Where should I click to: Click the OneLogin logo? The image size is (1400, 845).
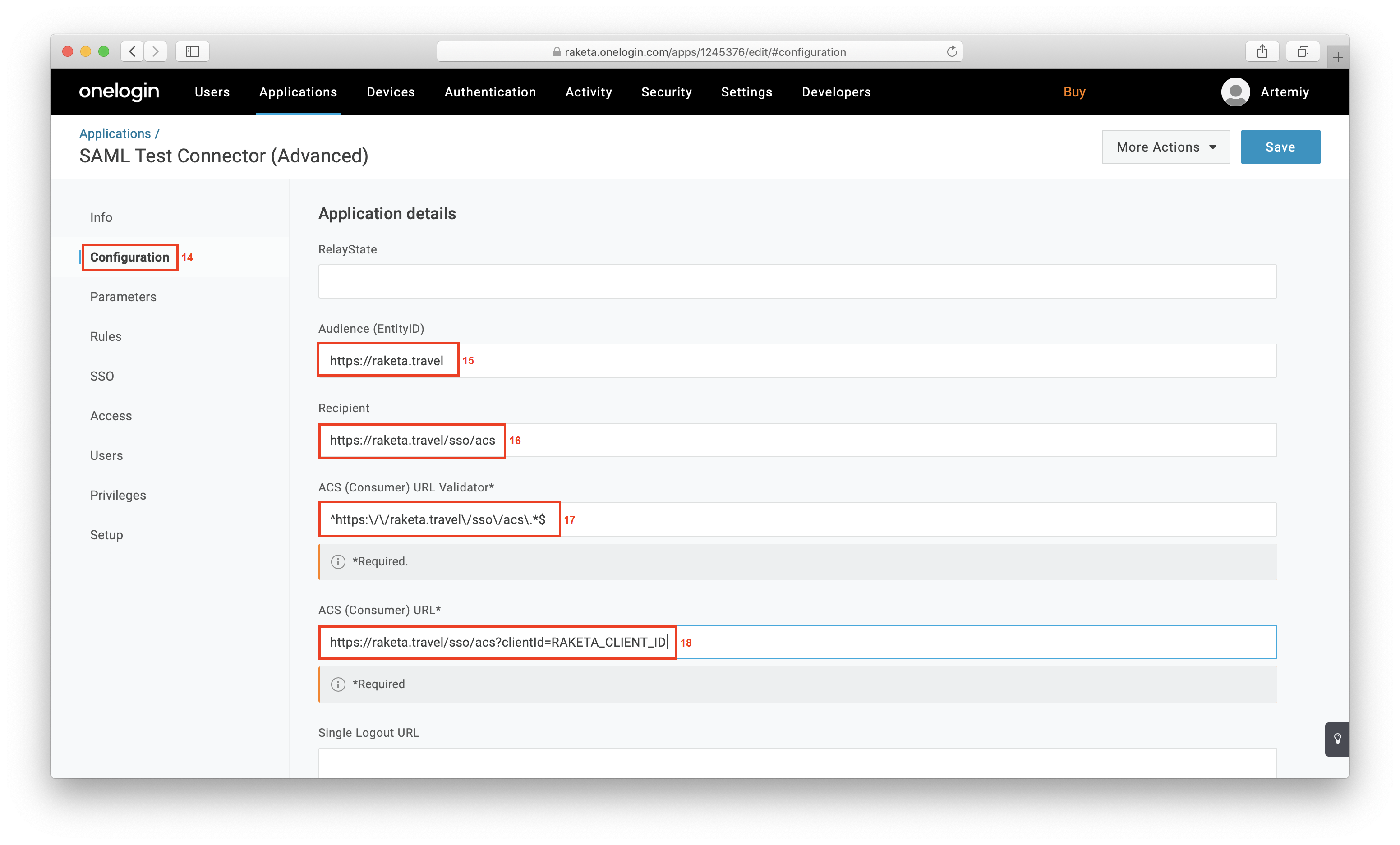coord(119,92)
